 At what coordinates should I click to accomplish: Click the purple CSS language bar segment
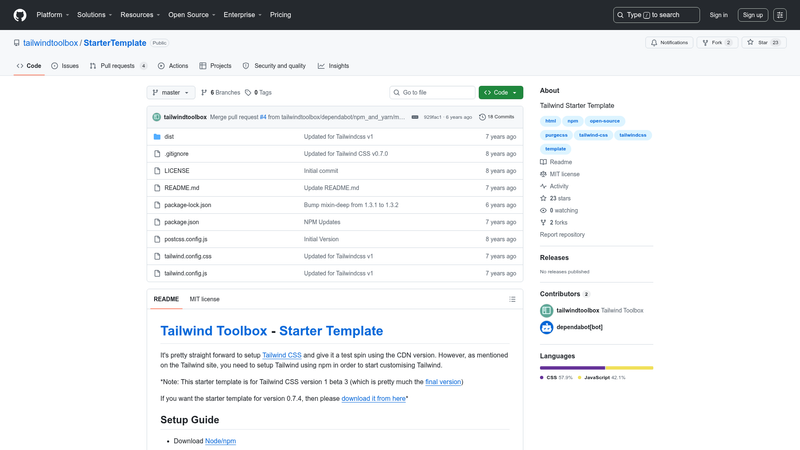(x=572, y=368)
